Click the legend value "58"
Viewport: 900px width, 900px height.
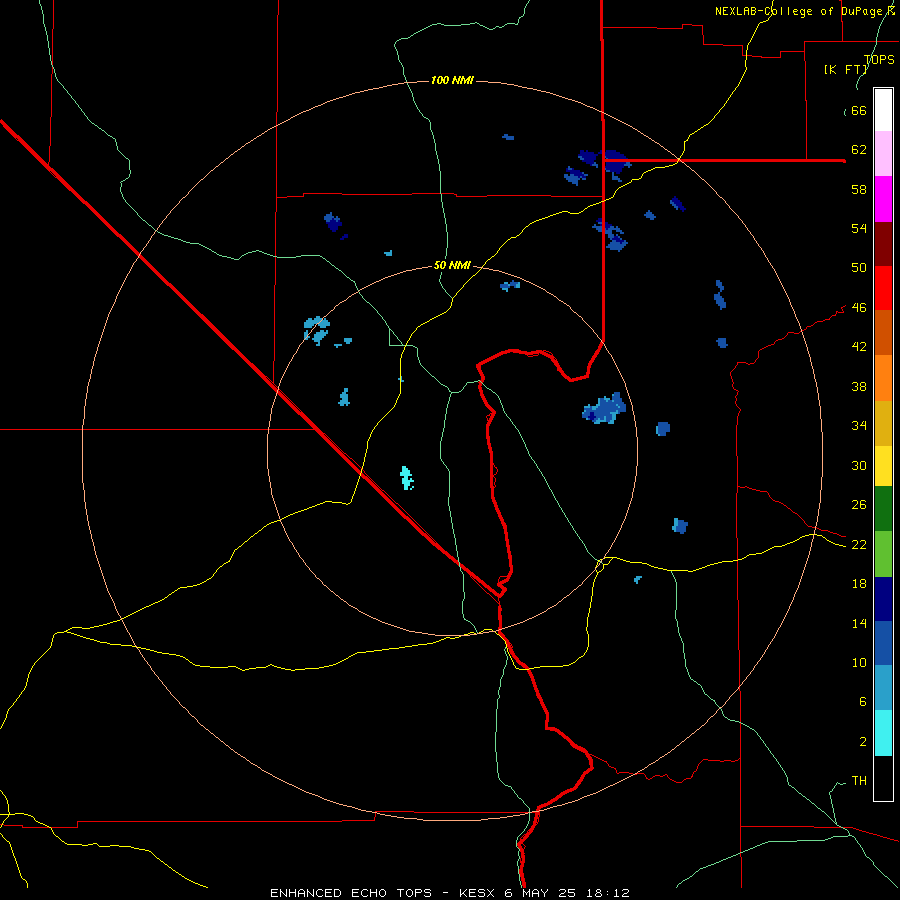(x=859, y=189)
